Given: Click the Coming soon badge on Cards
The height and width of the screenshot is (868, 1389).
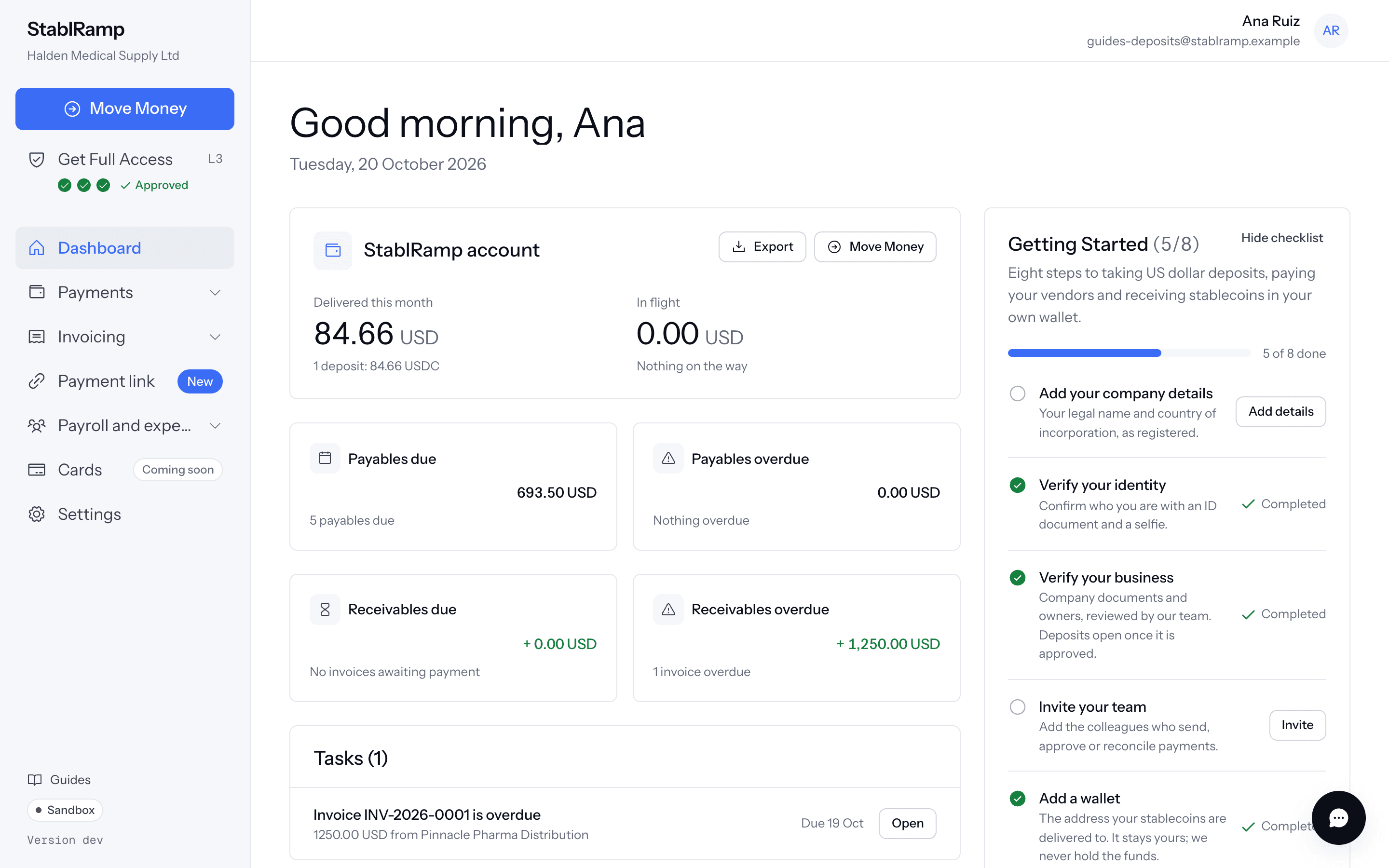Looking at the screenshot, I should pyautogui.click(x=178, y=470).
